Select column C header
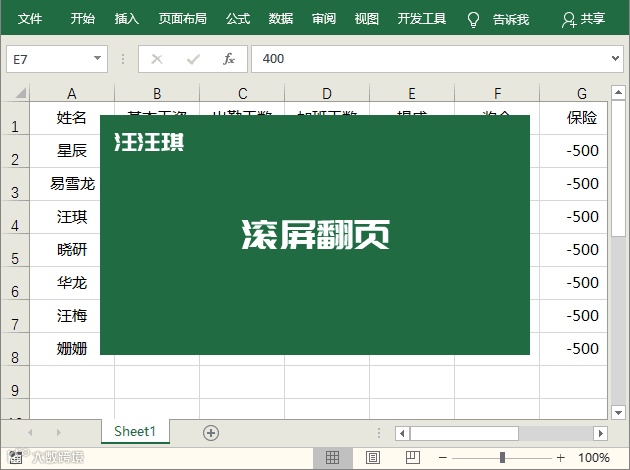 tap(242, 93)
